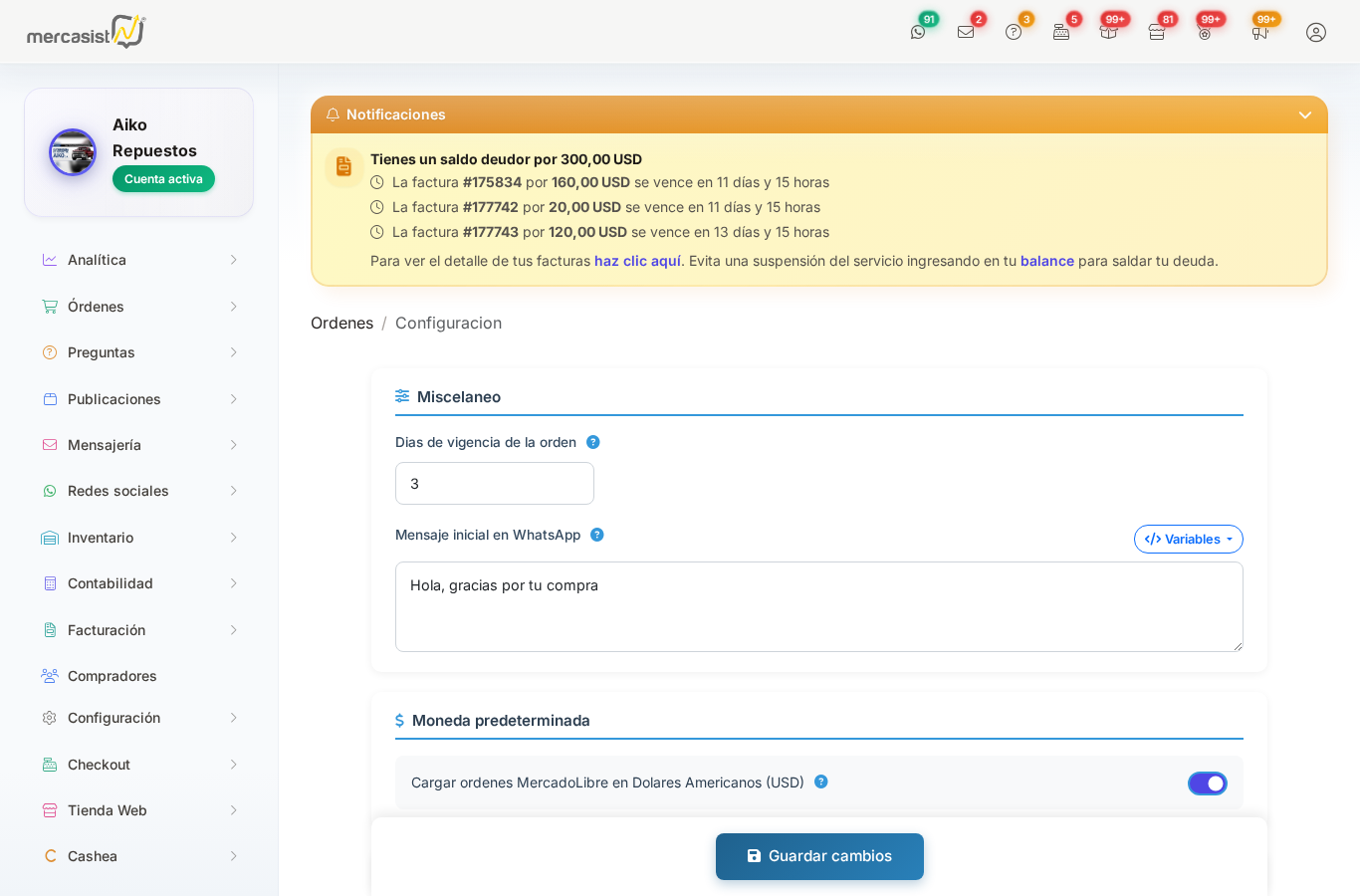This screenshot has height=896, width=1360.
Task: Open the cash register notifications icon
Action: [x=1061, y=31]
